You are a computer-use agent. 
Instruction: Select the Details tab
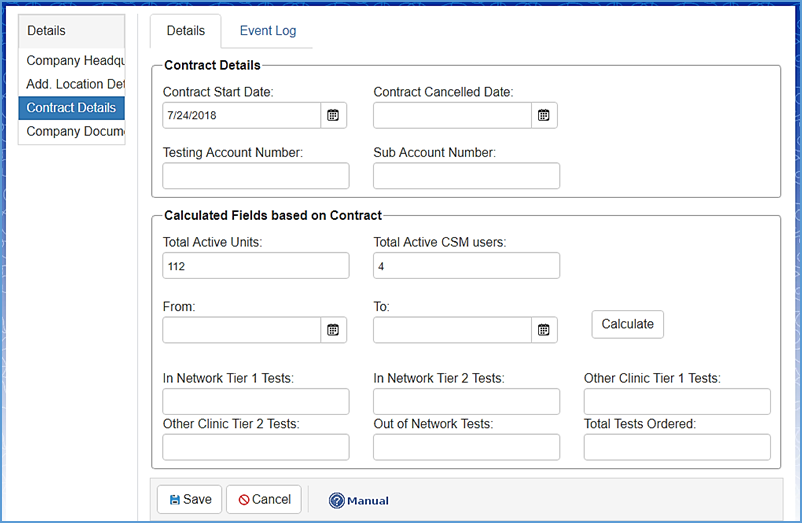(185, 31)
